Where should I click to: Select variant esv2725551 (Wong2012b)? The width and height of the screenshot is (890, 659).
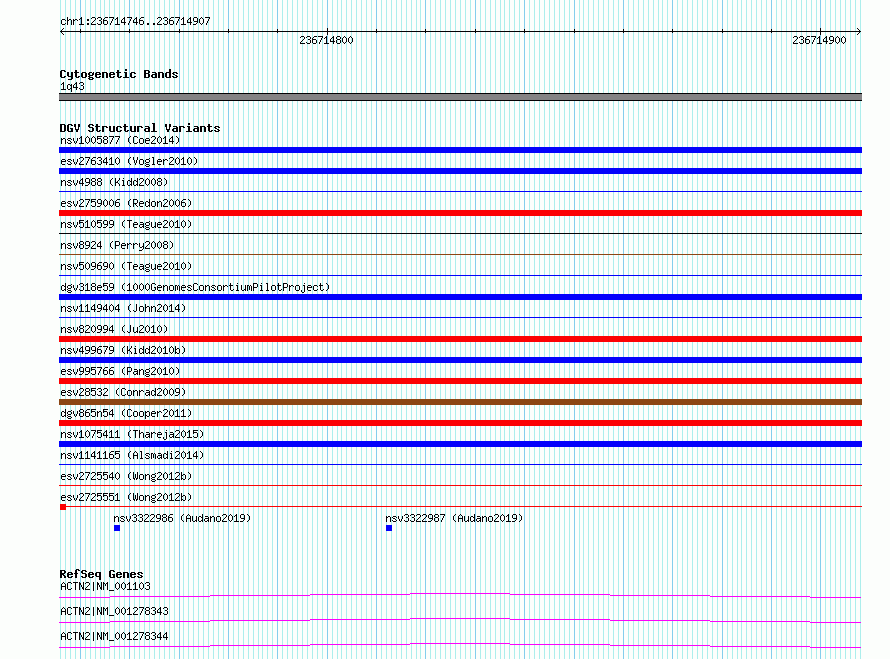pos(126,497)
